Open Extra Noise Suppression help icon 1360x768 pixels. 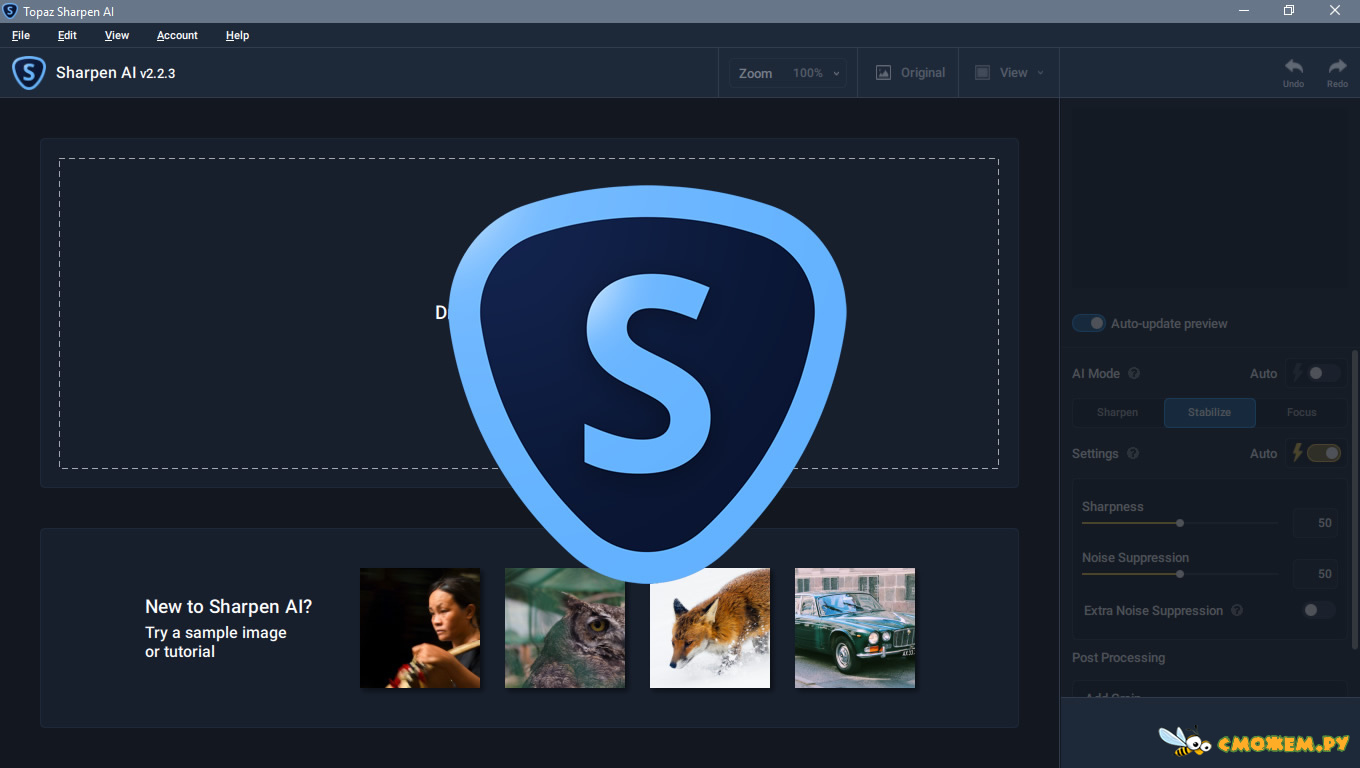pos(1237,610)
